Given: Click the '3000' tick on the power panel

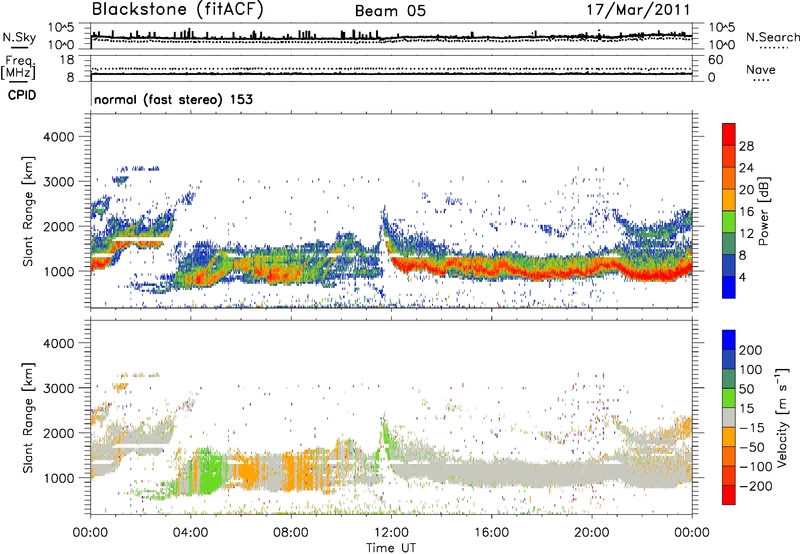Looking at the screenshot, I should coord(59,182).
